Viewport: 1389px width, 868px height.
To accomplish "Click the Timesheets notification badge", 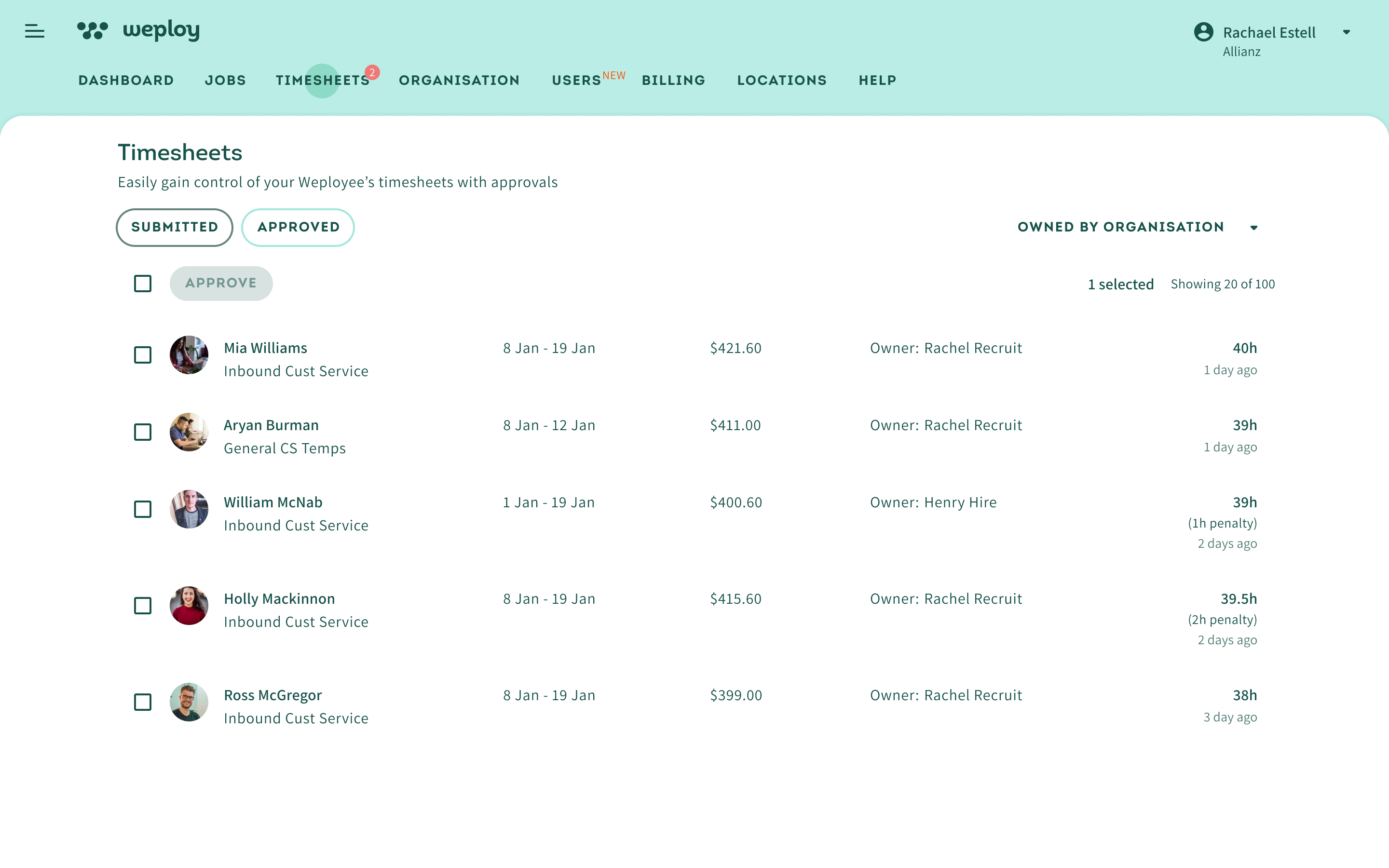I will coord(372,72).
